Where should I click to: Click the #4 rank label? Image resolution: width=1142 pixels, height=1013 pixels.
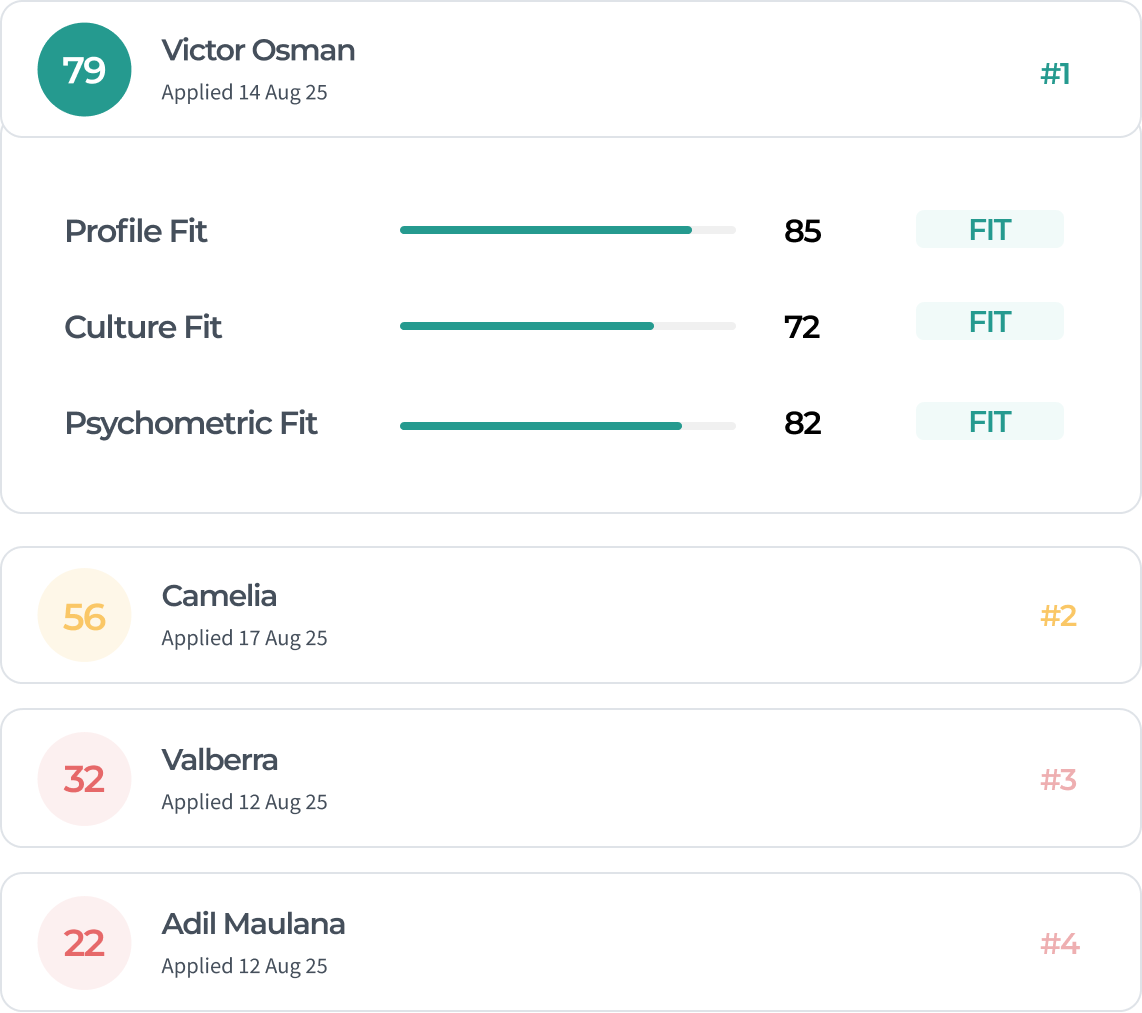[x=1059, y=943]
